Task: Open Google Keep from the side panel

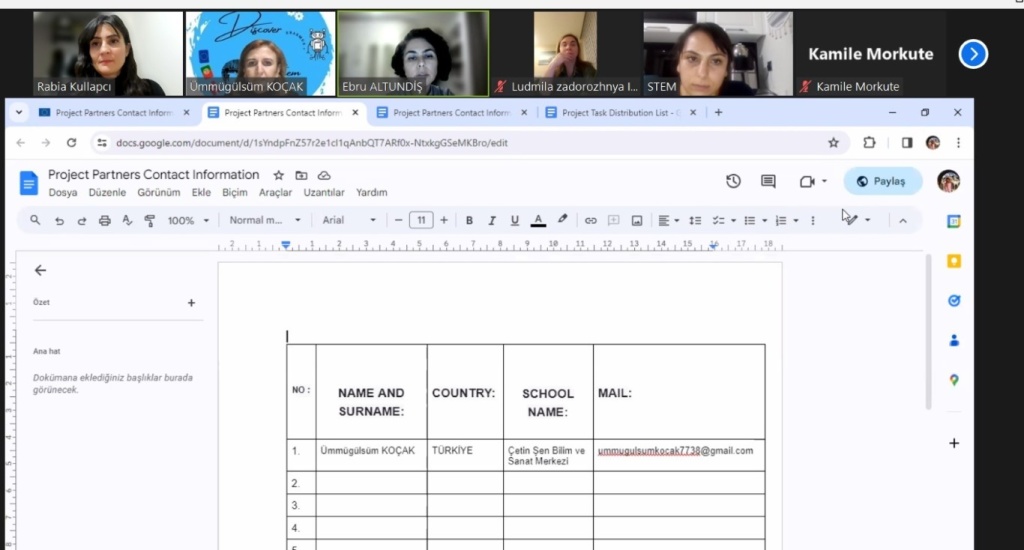Action: (x=954, y=261)
